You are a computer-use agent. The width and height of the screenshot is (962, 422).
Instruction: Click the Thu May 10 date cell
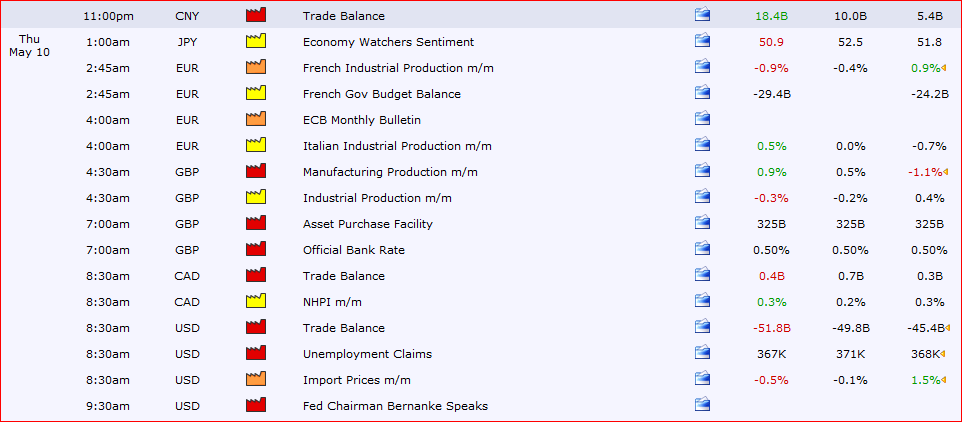29,46
